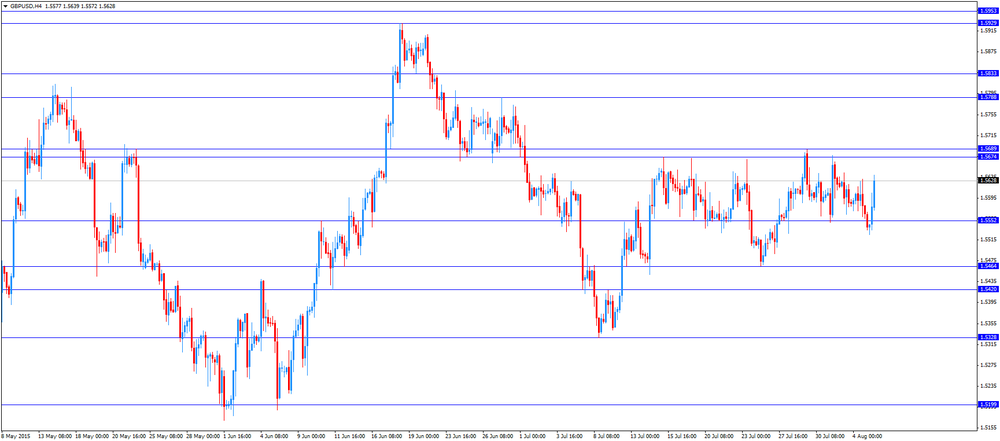
Task: Select the 1.5464 horizontal line price label
Action: [988, 266]
